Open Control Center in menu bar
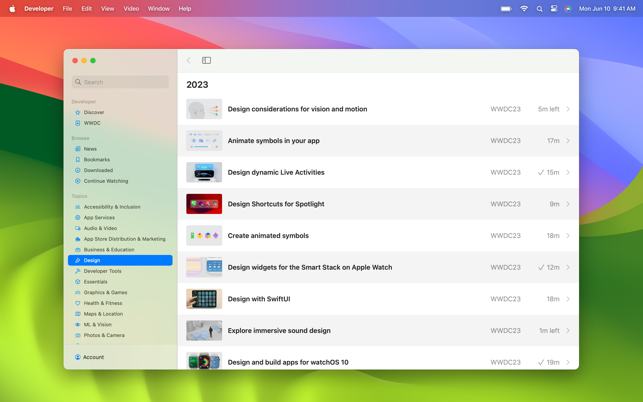The height and width of the screenshot is (402, 643). click(x=554, y=9)
